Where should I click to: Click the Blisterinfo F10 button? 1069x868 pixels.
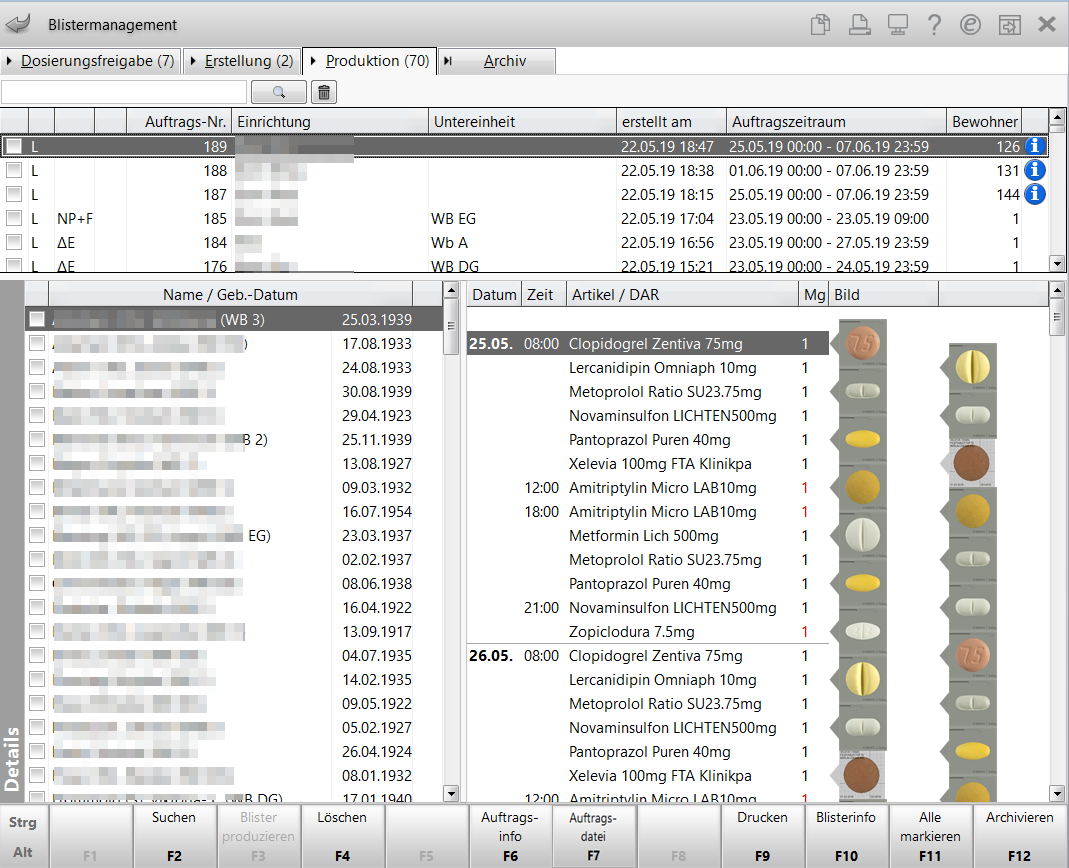click(x=846, y=836)
